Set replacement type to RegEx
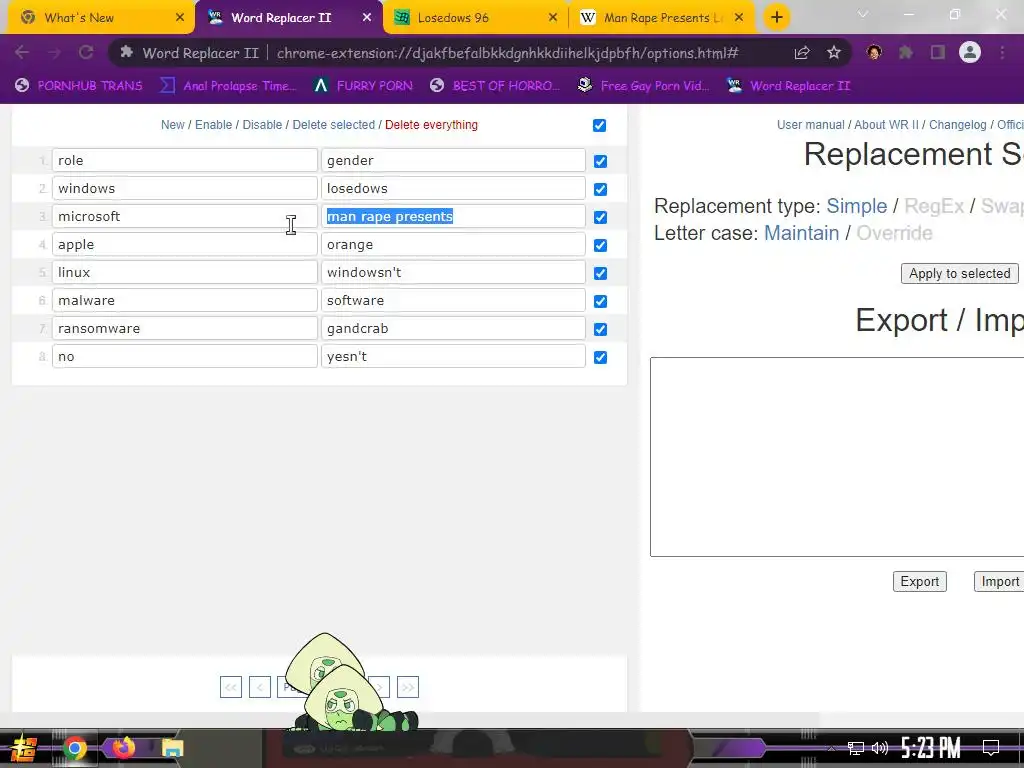1024x768 pixels. click(x=934, y=206)
